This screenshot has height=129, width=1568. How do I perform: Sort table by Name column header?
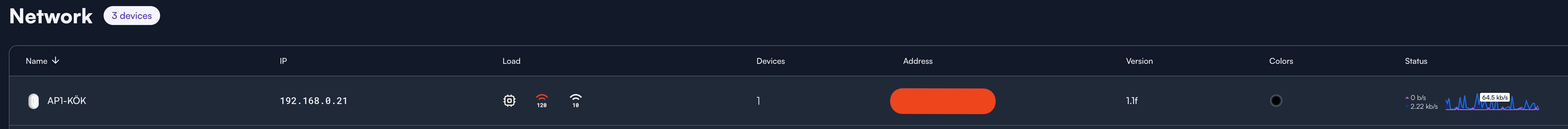pos(37,61)
